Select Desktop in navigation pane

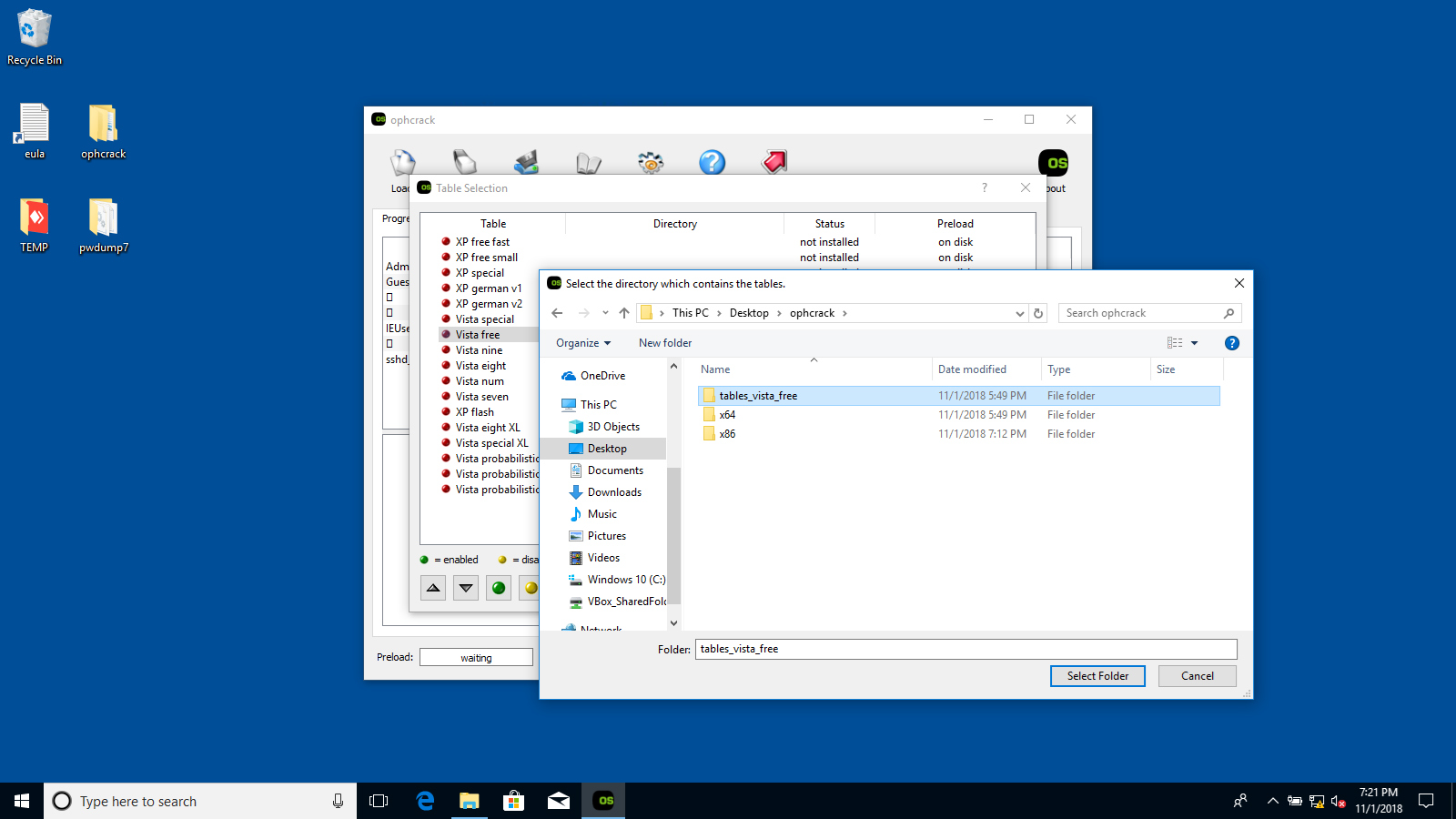pos(606,449)
